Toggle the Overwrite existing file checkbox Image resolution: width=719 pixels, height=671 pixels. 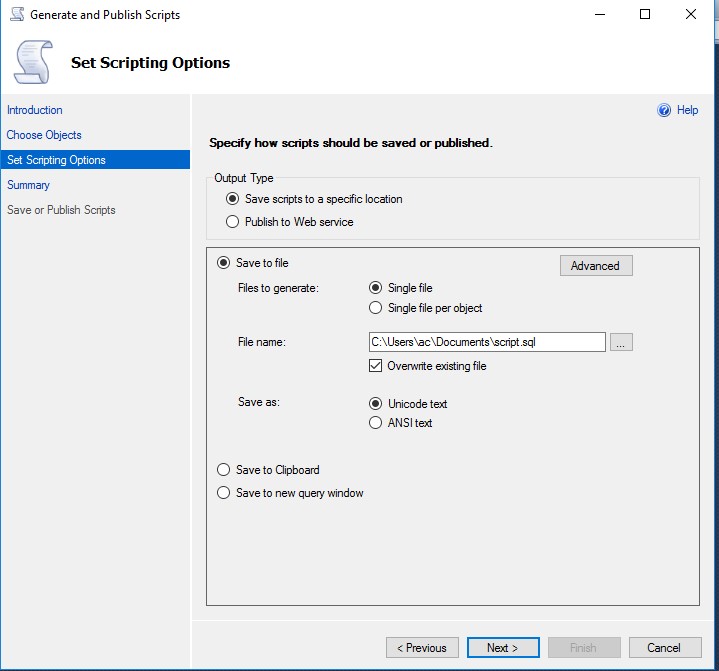376,366
